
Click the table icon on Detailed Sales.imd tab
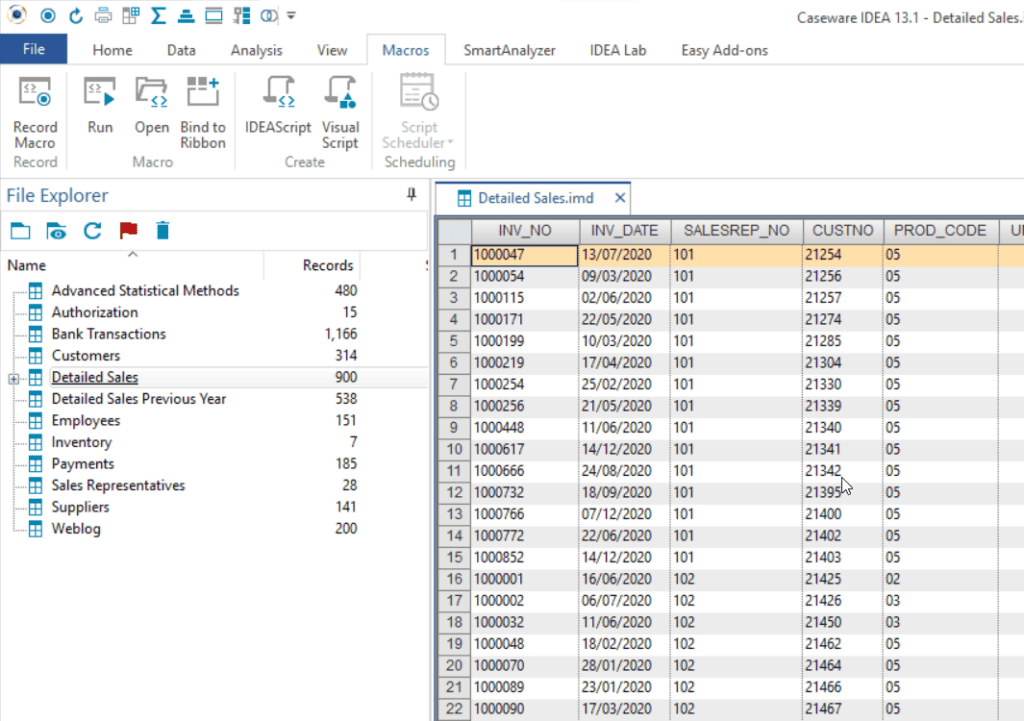coord(464,199)
